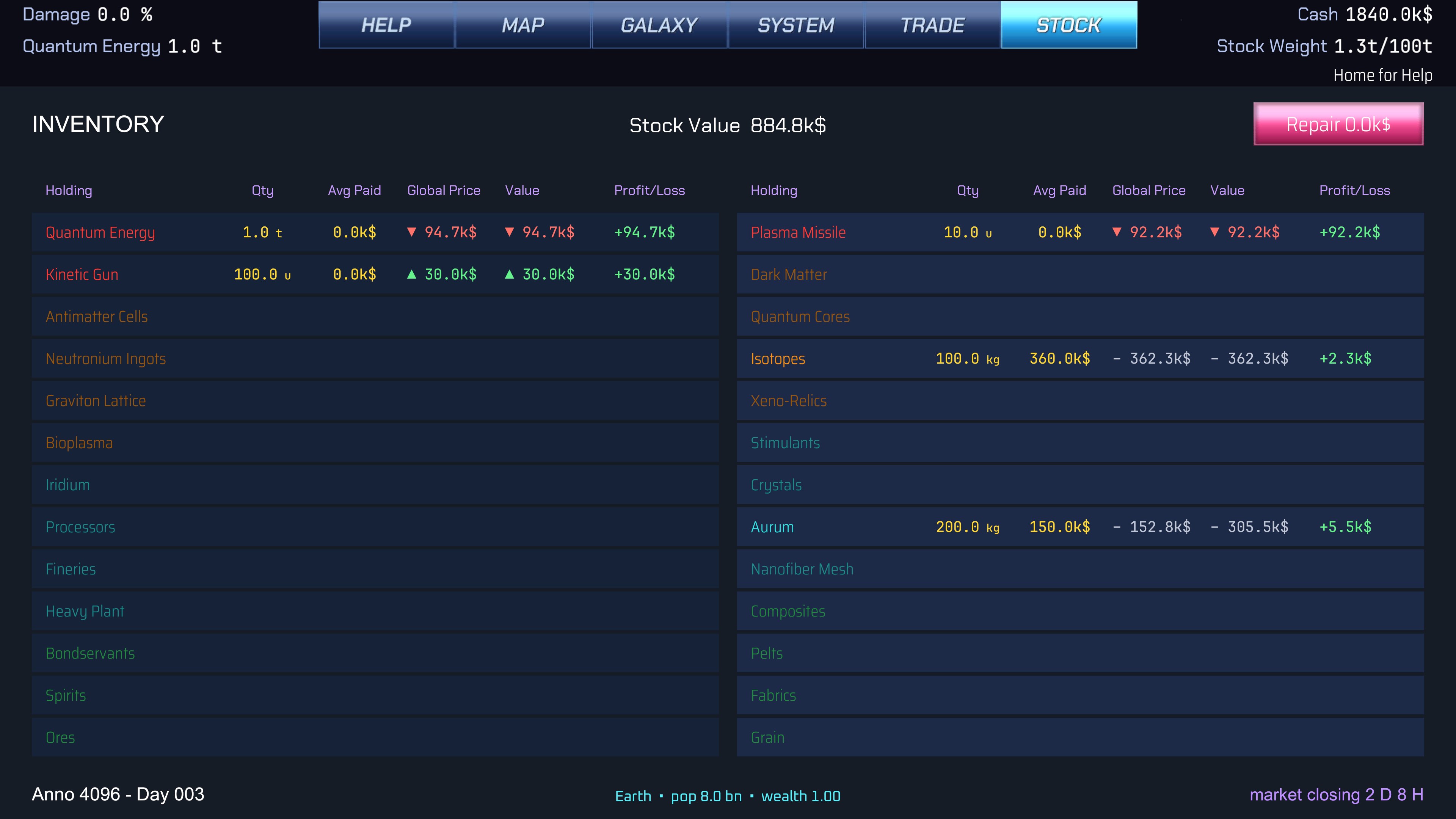Screen dimensions: 1456x819
Task: Select the Fabrics row
Action: click(1080, 695)
